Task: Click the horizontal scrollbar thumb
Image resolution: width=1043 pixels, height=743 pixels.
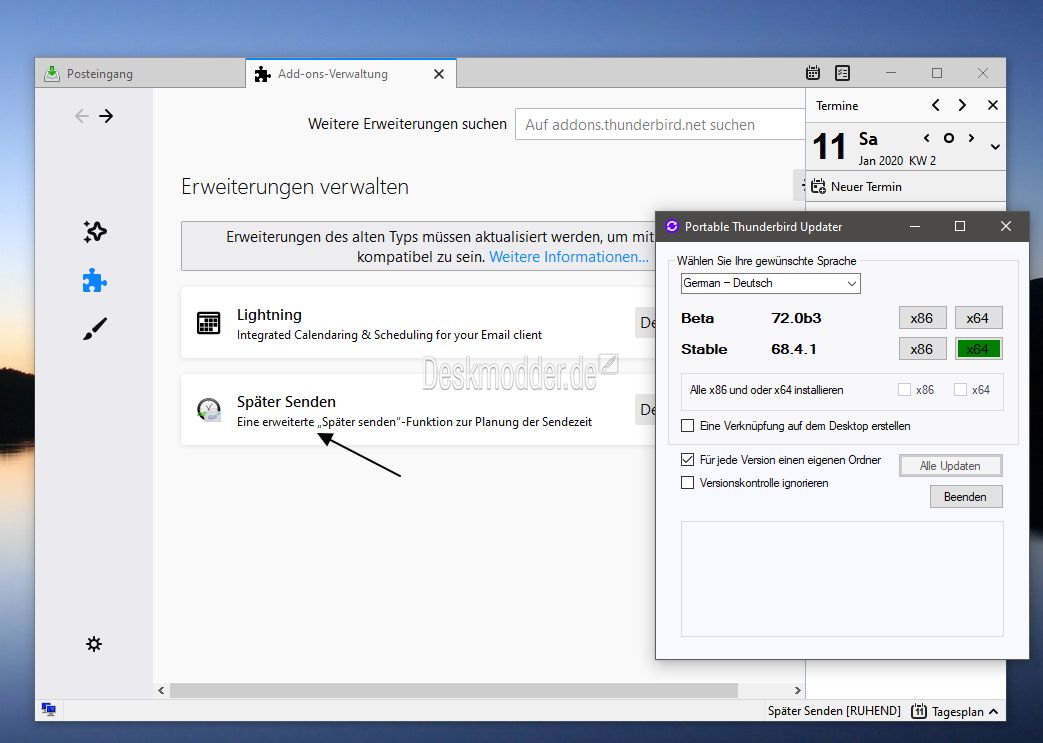Action: [454, 690]
